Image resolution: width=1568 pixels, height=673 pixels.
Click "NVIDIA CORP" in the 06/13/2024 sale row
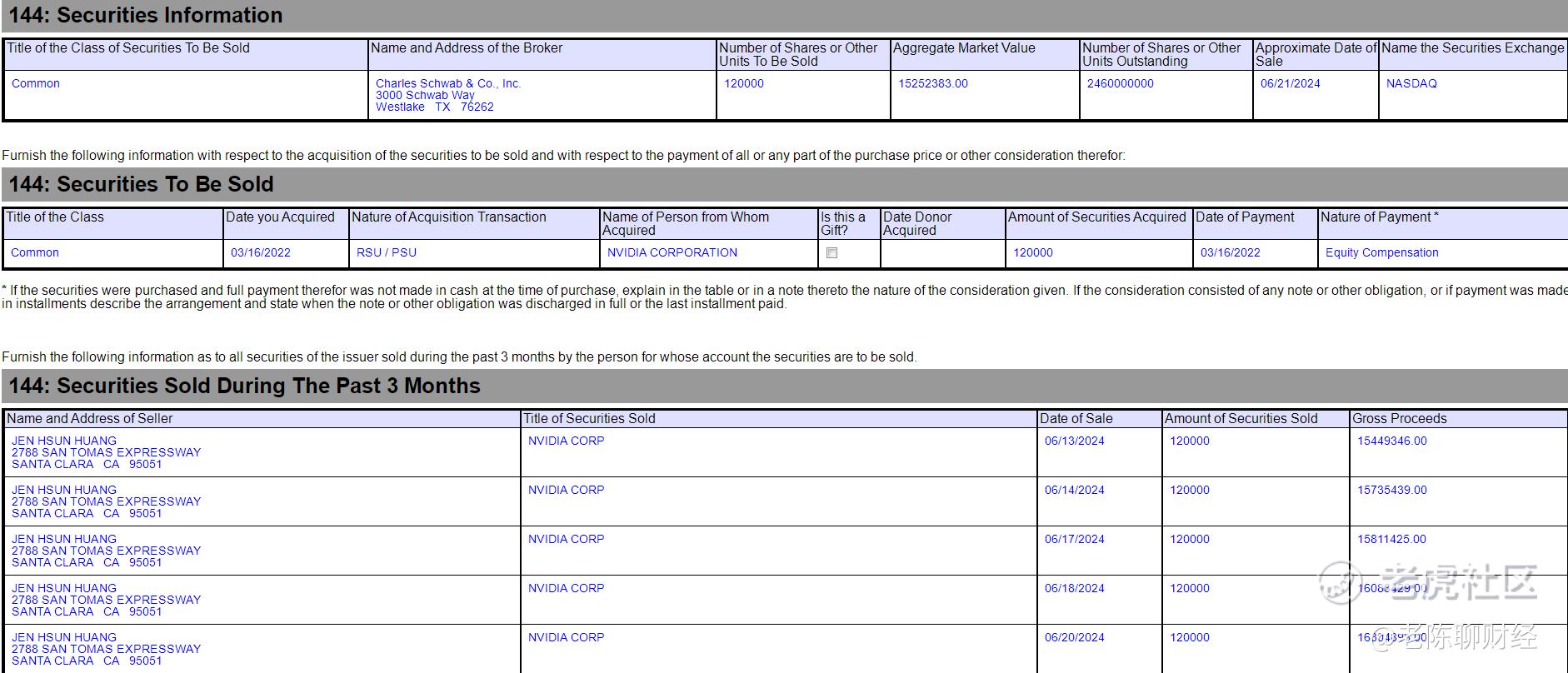pos(567,441)
